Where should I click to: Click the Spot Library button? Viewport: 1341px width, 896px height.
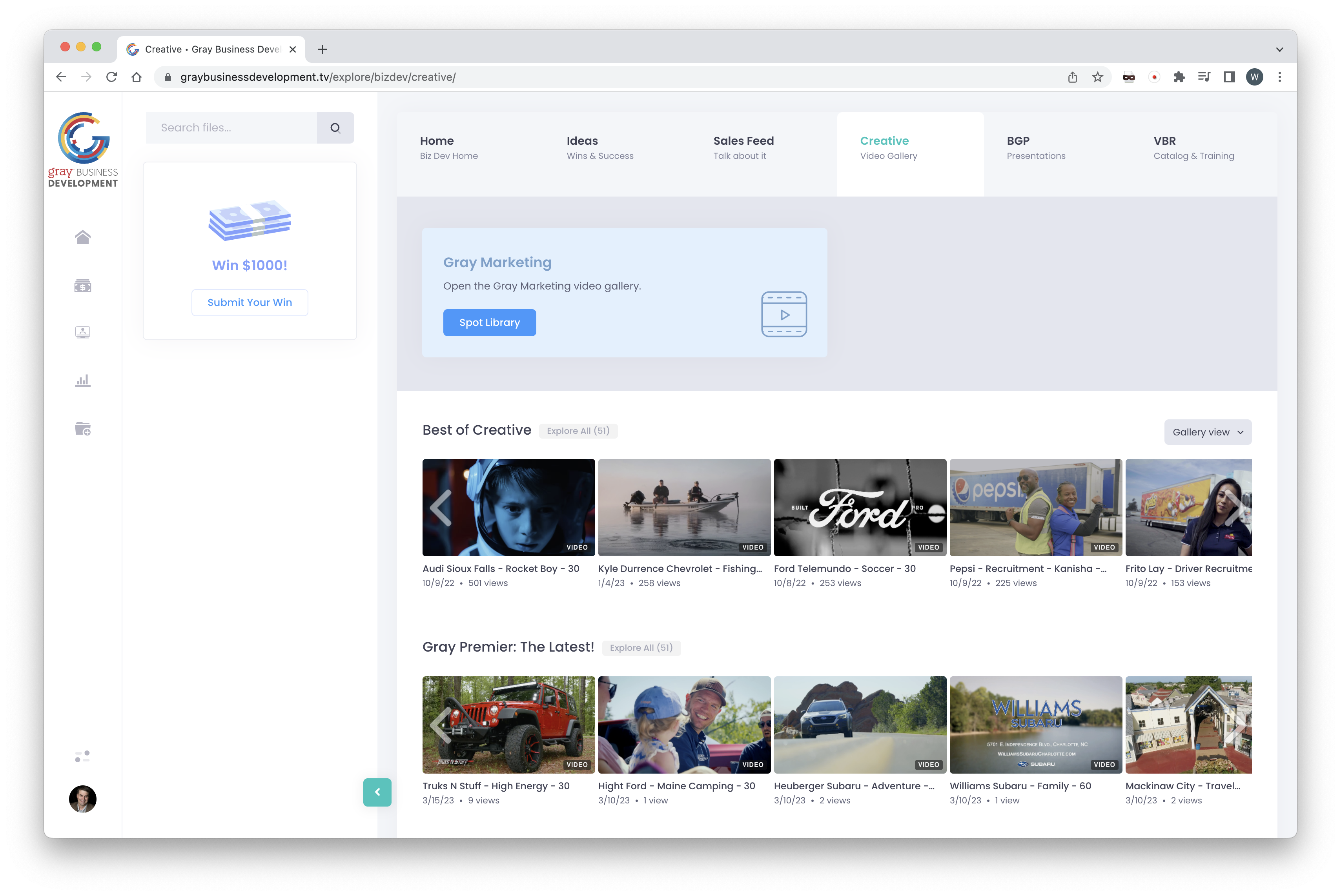click(x=490, y=323)
